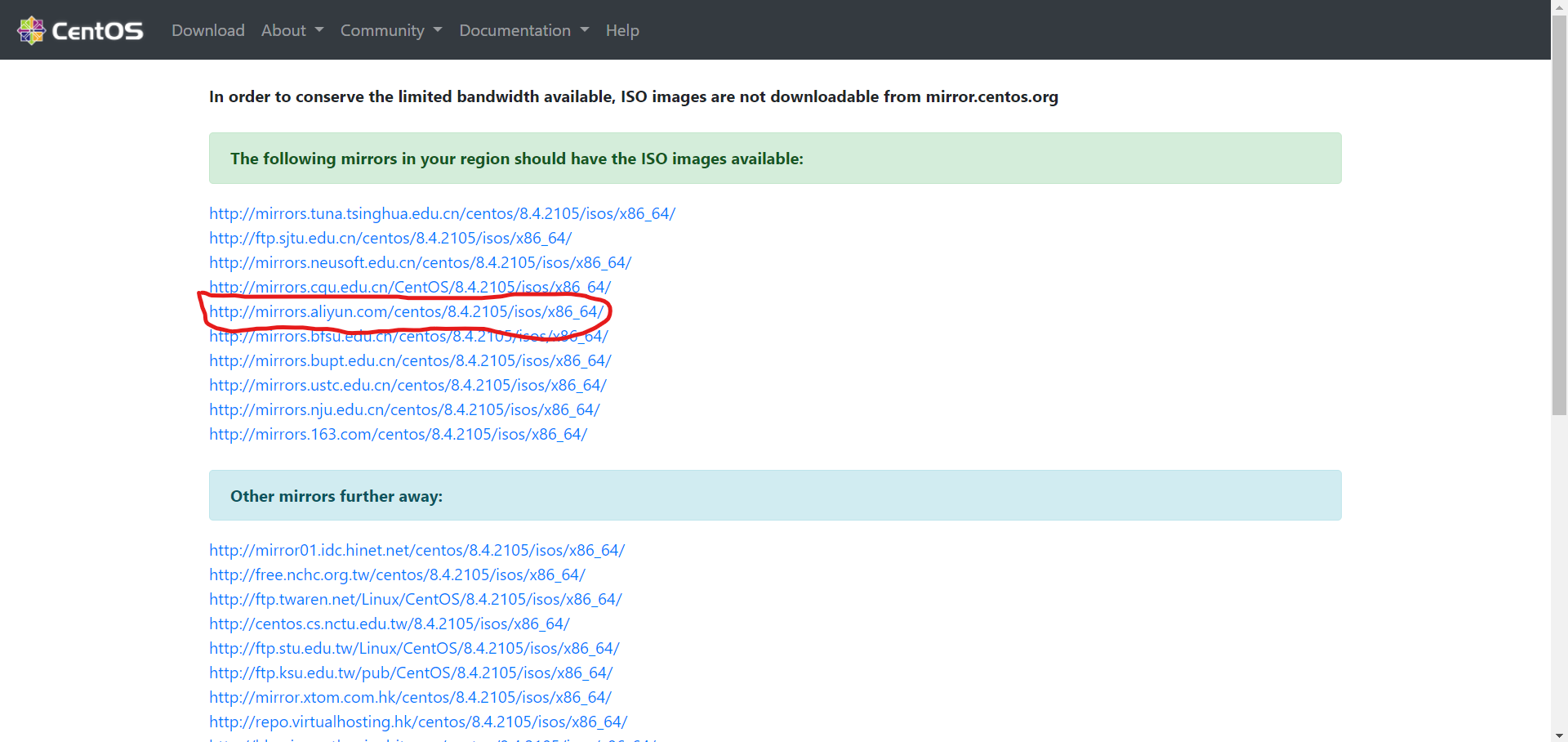
Task: Click the vertical scrollbar thumb
Action: tap(1559, 214)
